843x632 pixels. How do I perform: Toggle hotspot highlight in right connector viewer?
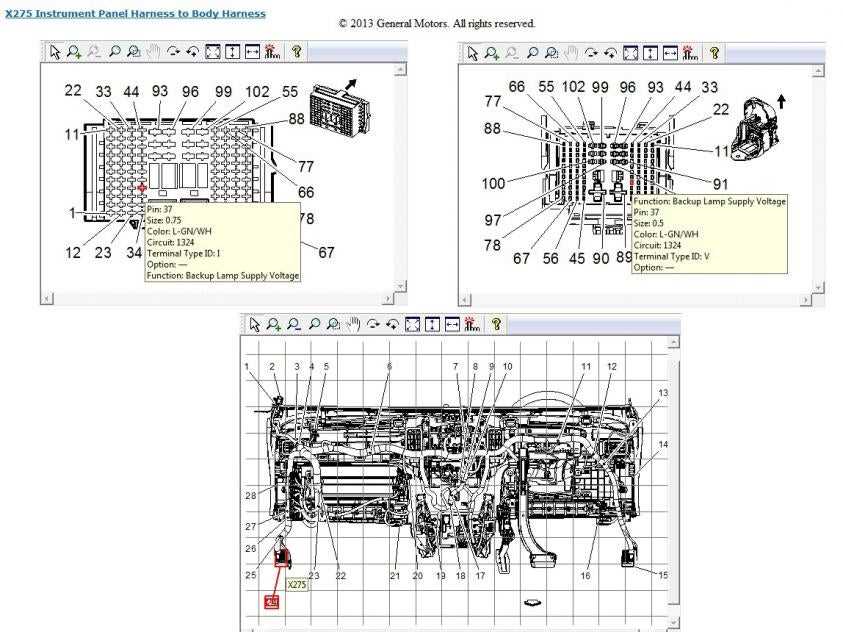[x=690, y=53]
